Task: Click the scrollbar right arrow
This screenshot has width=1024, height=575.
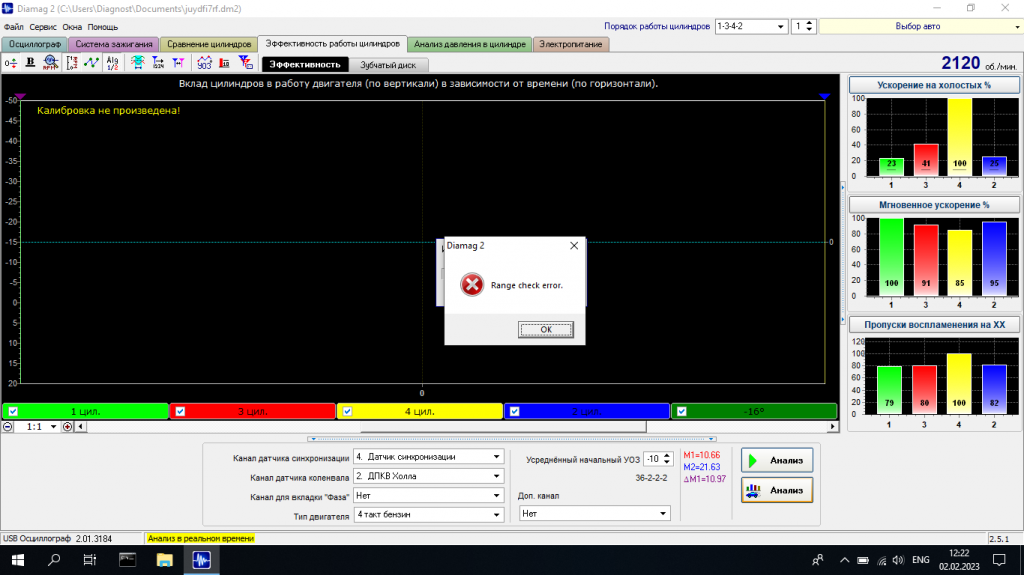Action: click(x=832, y=427)
